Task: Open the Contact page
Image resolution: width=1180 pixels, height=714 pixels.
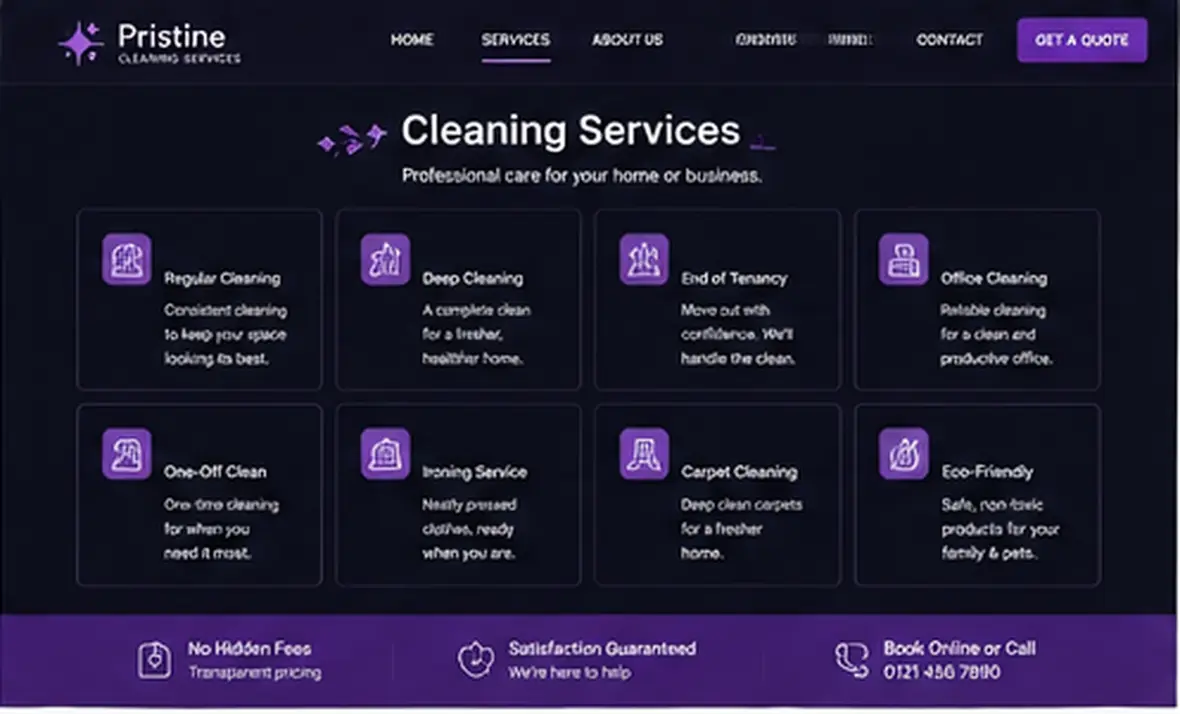Action: [x=950, y=39]
